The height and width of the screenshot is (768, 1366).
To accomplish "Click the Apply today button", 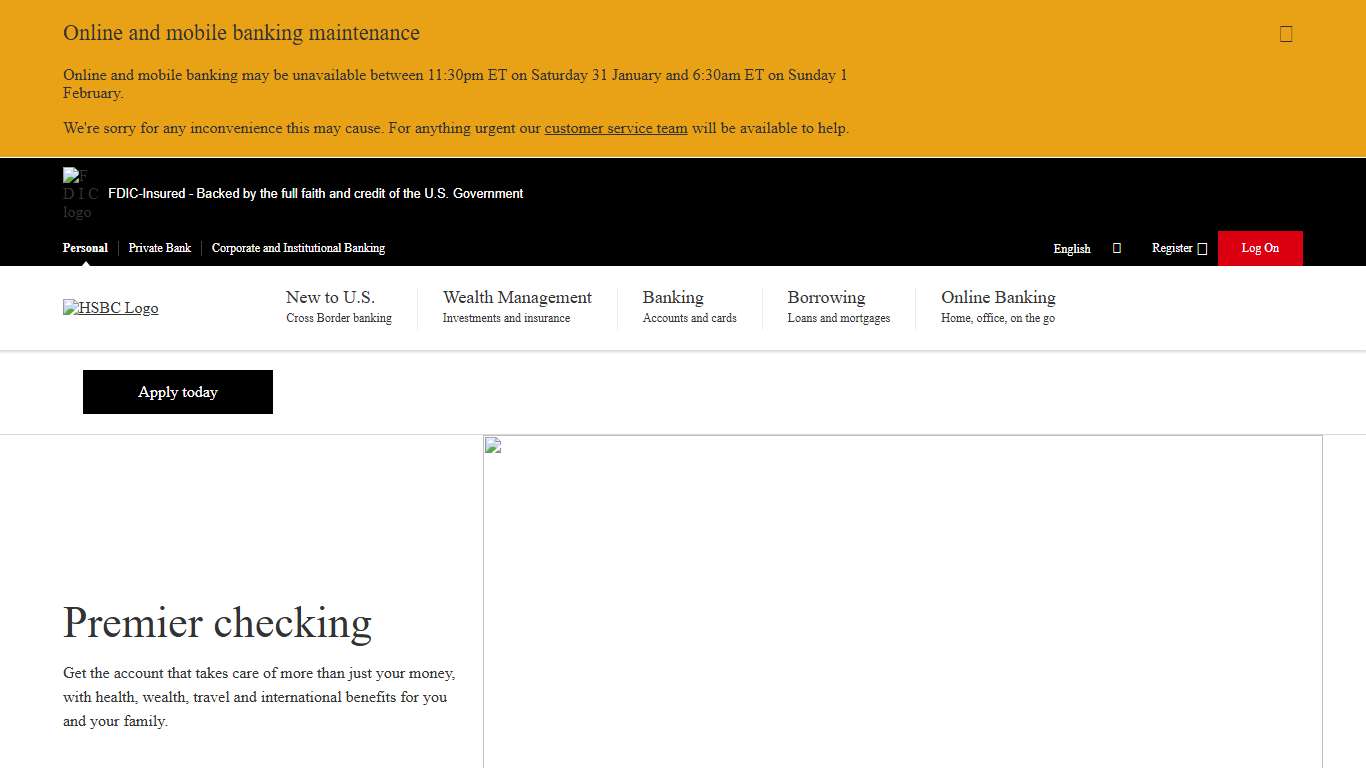I will coord(177,391).
